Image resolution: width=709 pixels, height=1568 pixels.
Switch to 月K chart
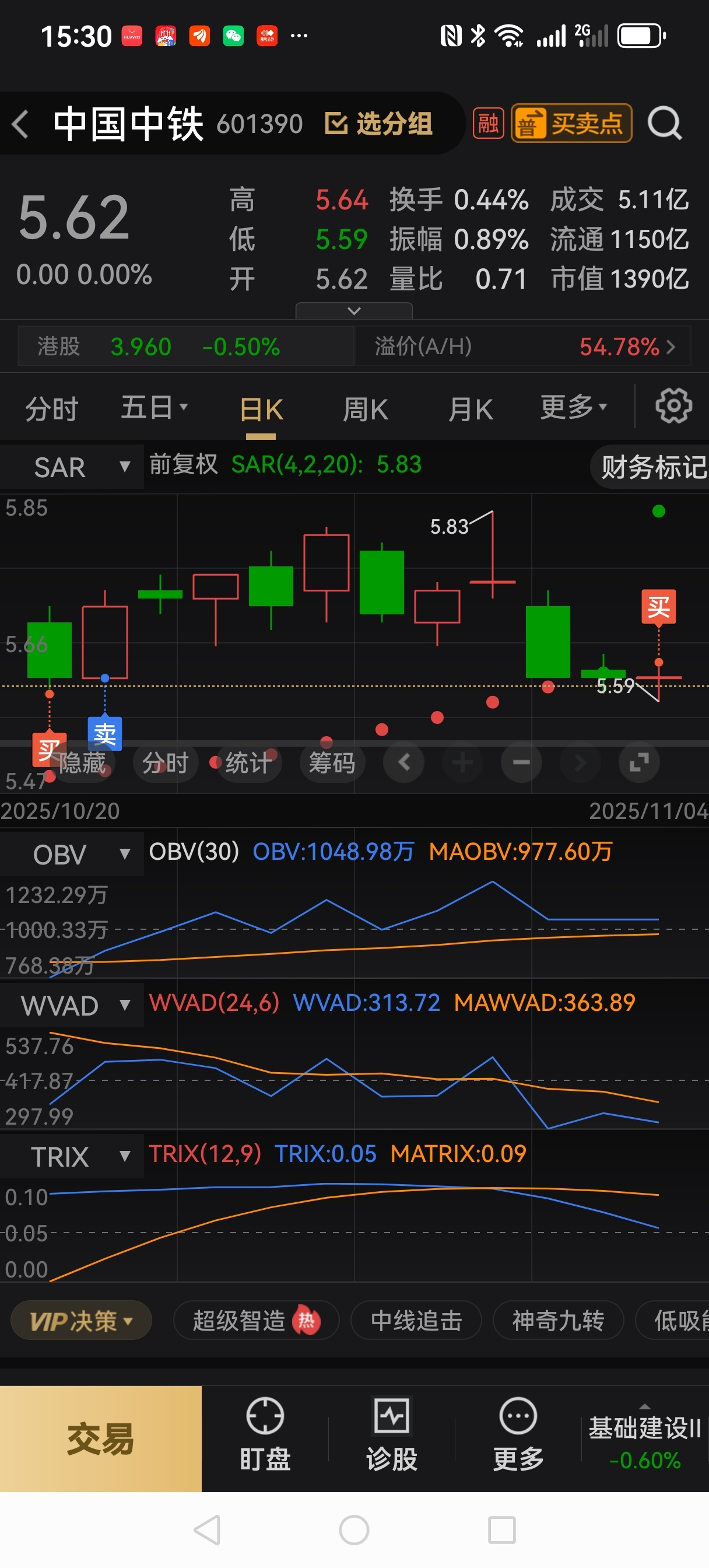(x=470, y=409)
